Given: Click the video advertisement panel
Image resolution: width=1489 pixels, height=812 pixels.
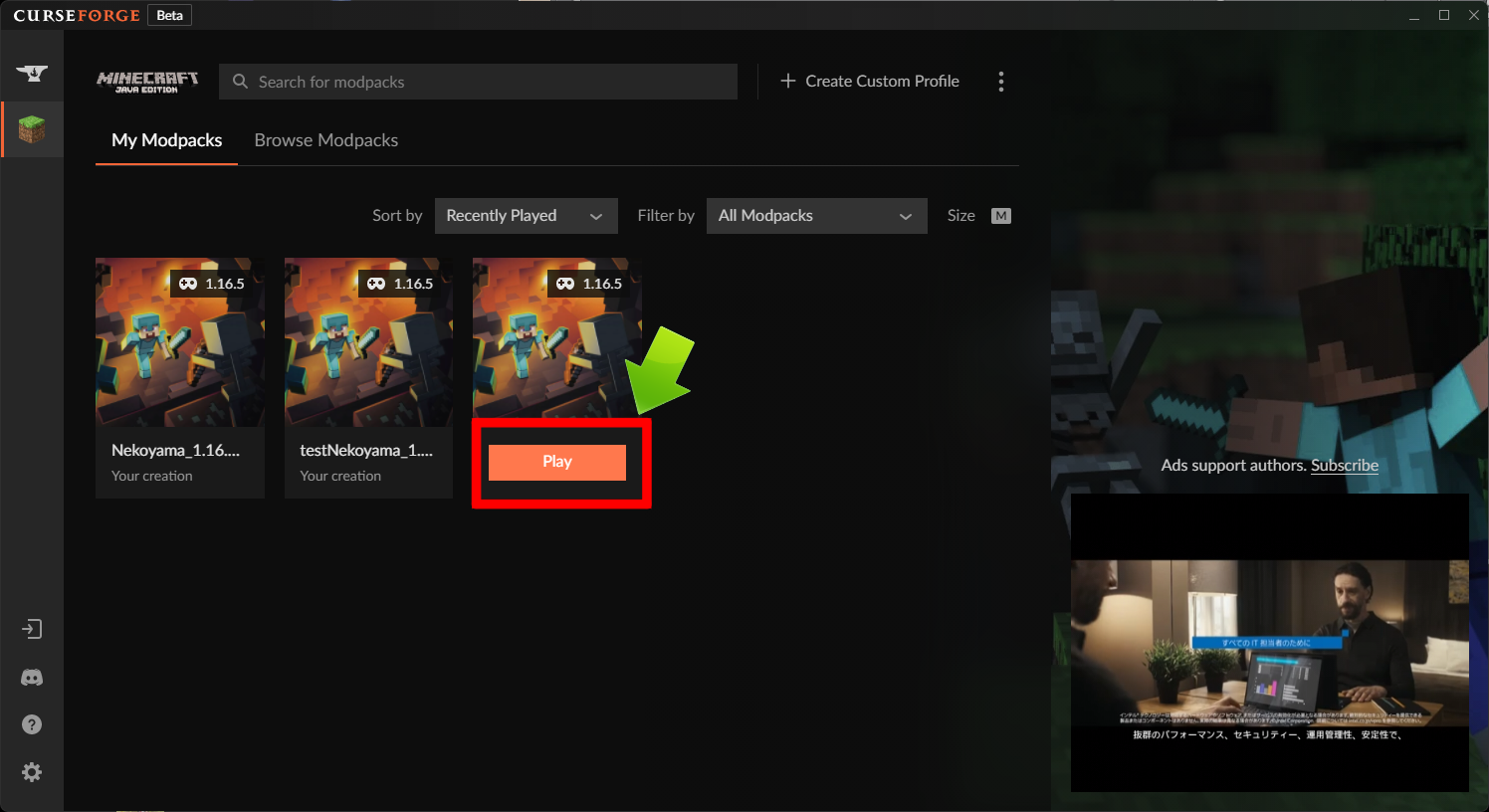Looking at the screenshot, I should coord(1270,643).
